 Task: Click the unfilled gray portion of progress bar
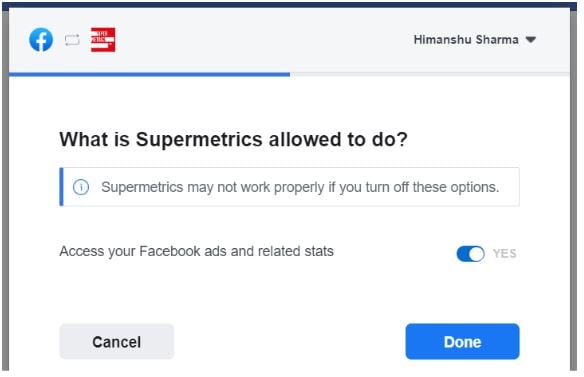coord(430,75)
